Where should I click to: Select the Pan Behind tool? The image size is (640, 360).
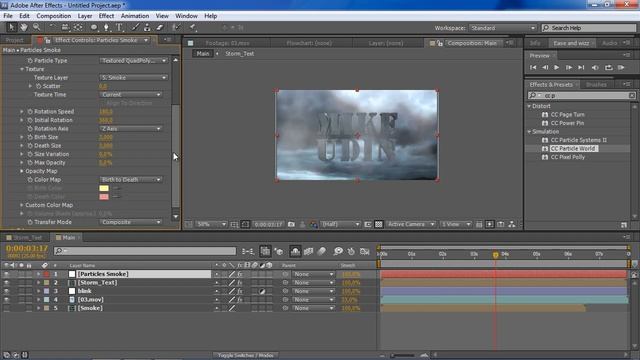[78, 27]
